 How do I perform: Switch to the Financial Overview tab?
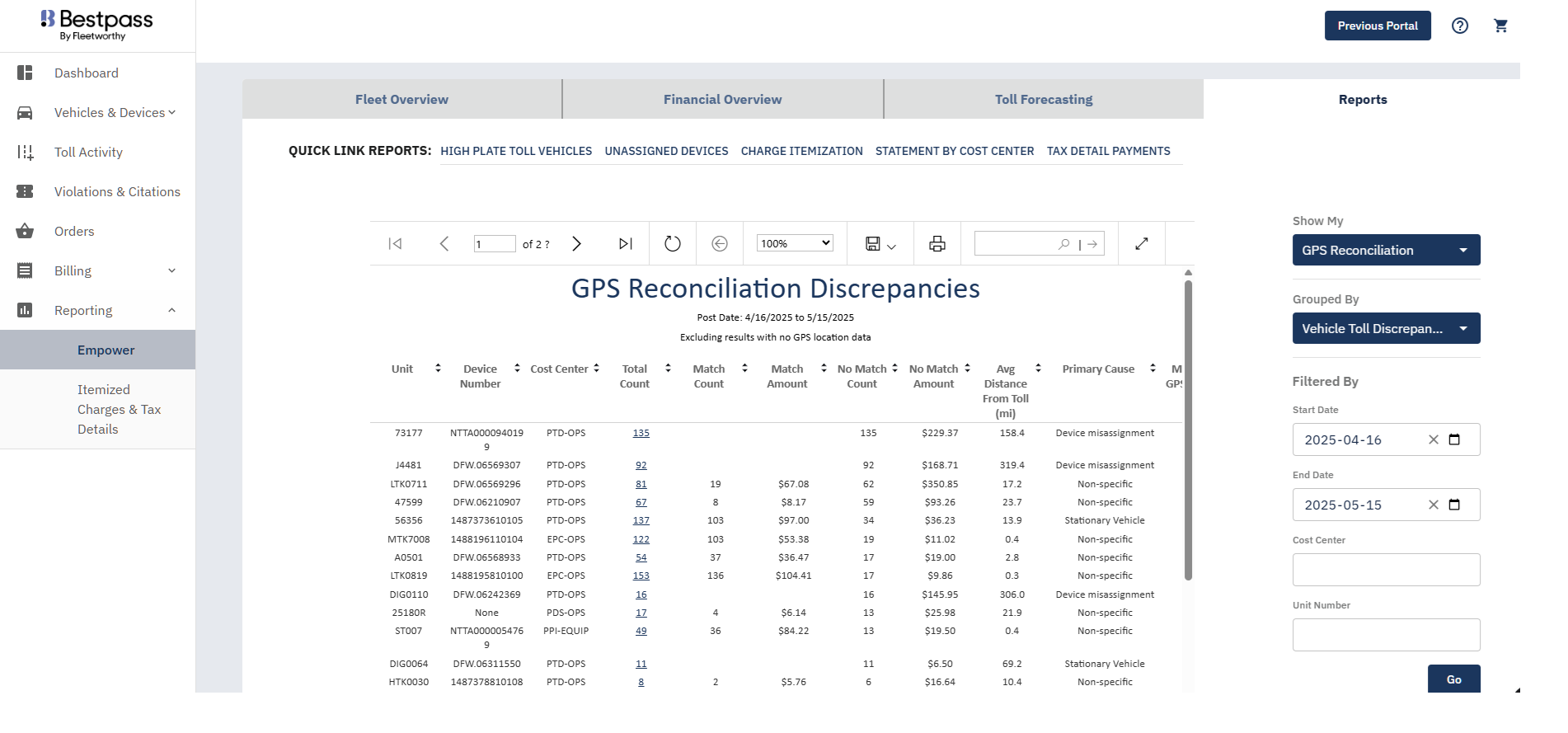tap(722, 99)
